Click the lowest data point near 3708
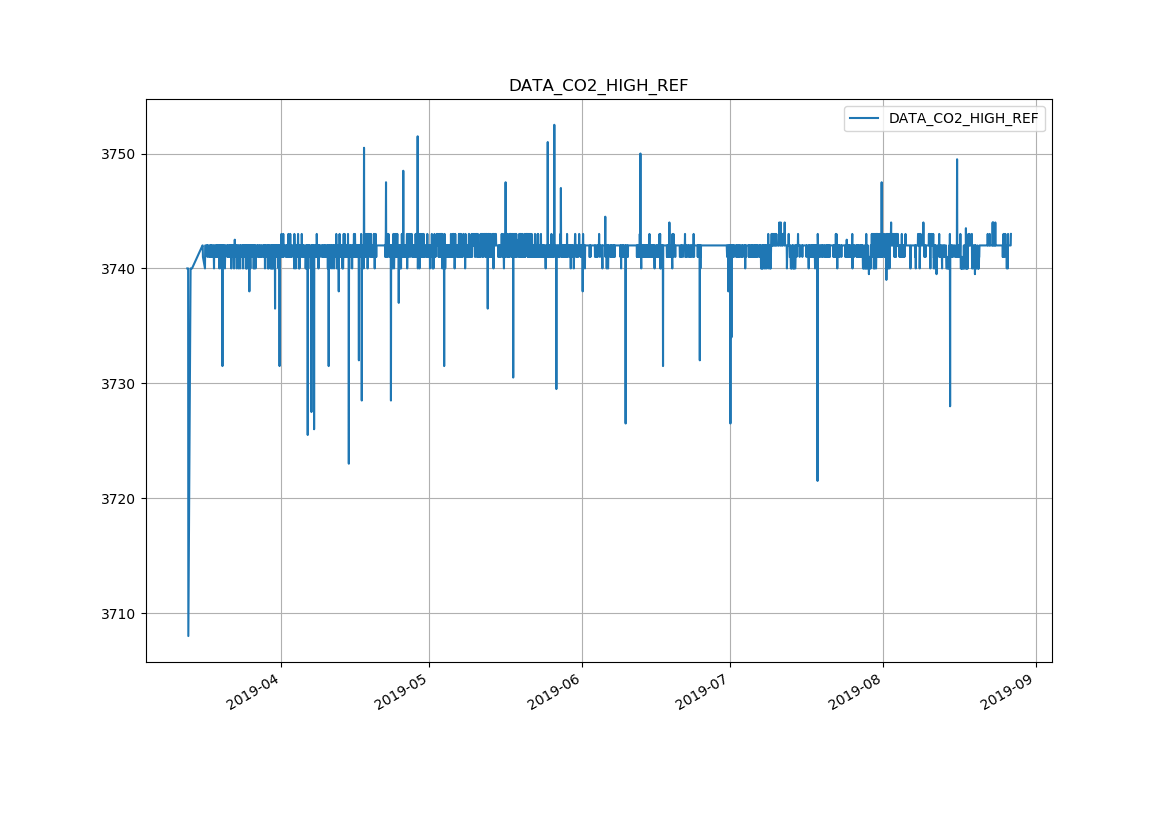This screenshot has width=1169, height=827. point(188,635)
